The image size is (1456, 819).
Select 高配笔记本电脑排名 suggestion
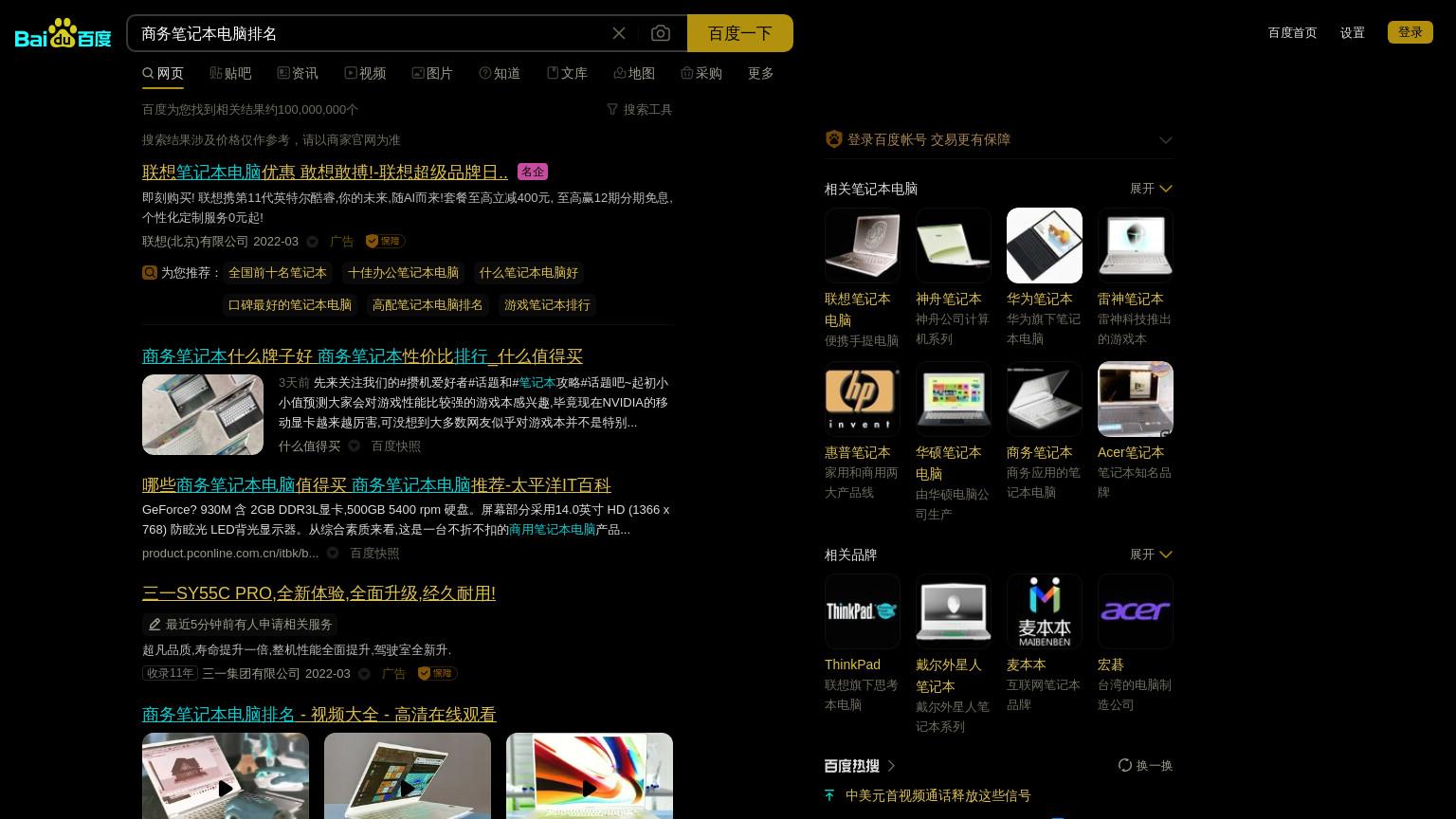pos(428,305)
